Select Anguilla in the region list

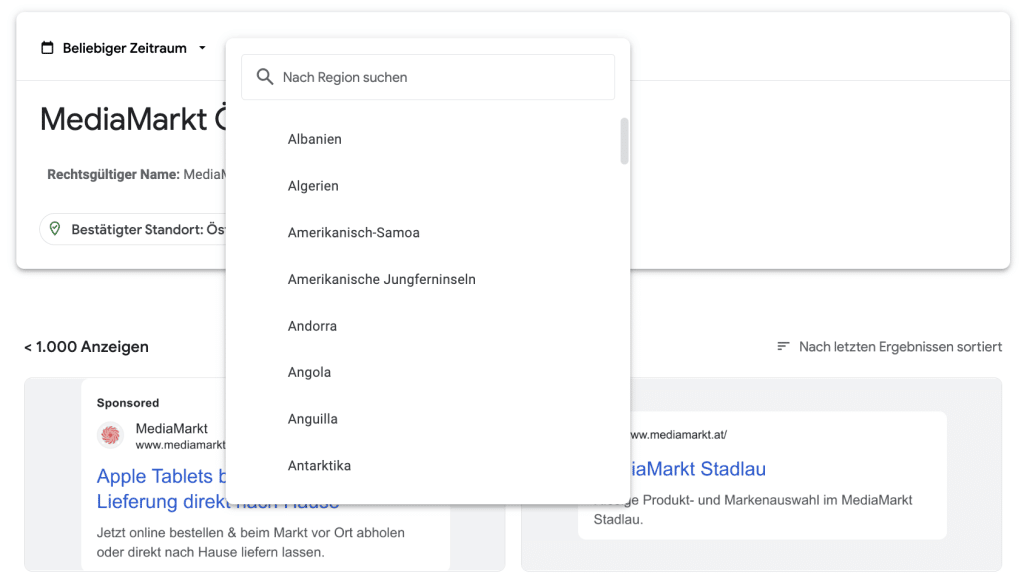[312, 419]
